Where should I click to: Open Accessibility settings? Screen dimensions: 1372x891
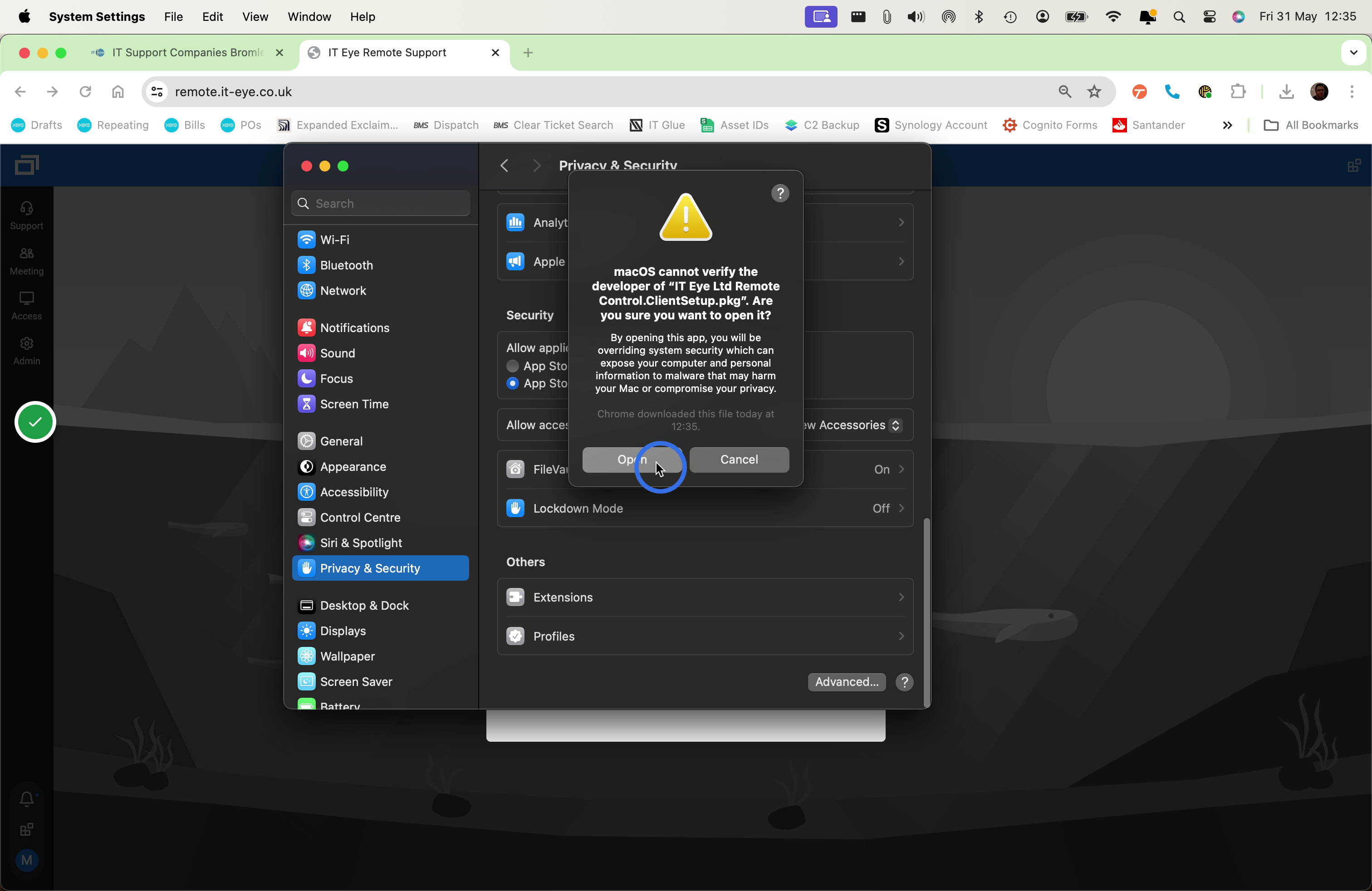pos(381,492)
